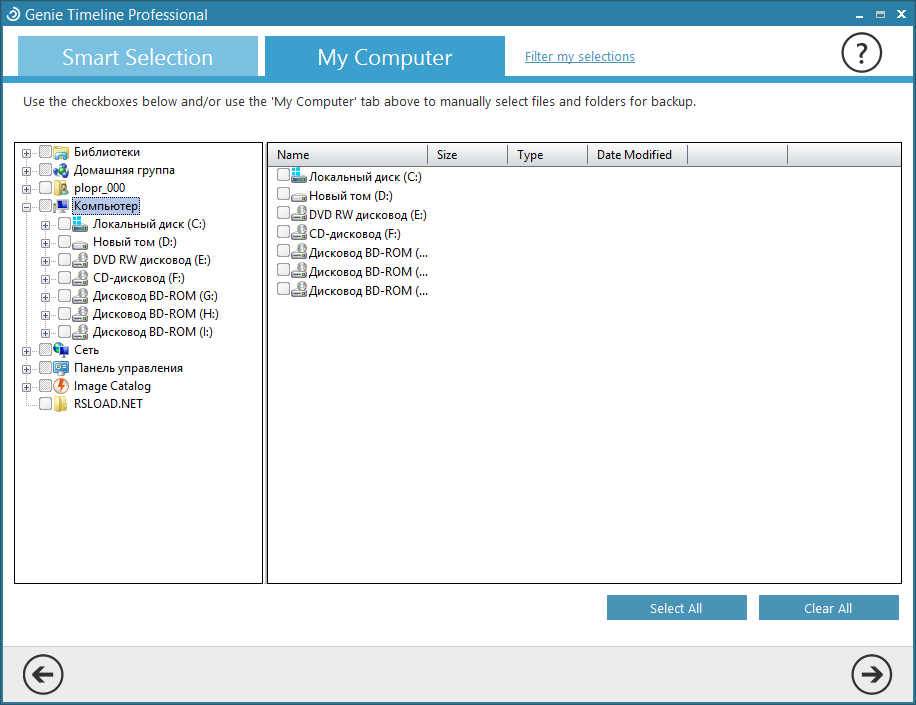Select the Компьютер label in tree
916x705 pixels.
click(x=106, y=206)
